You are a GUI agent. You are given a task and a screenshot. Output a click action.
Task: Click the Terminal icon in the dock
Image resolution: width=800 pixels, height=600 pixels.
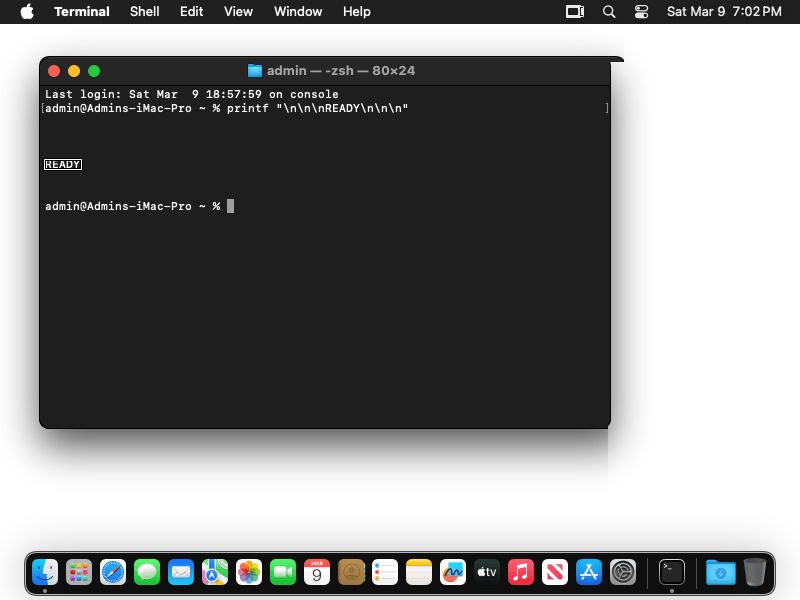pos(672,572)
